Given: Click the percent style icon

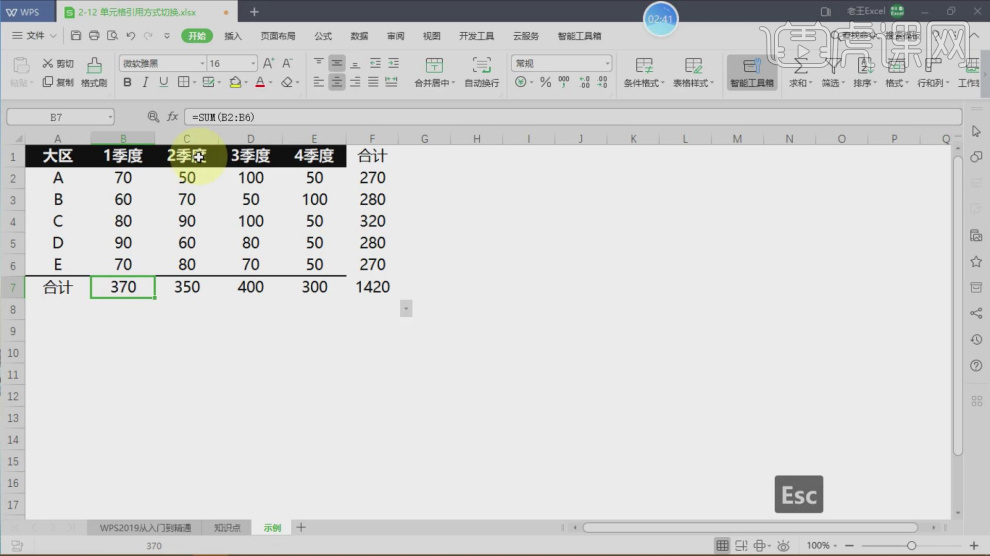Looking at the screenshot, I should 546,83.
